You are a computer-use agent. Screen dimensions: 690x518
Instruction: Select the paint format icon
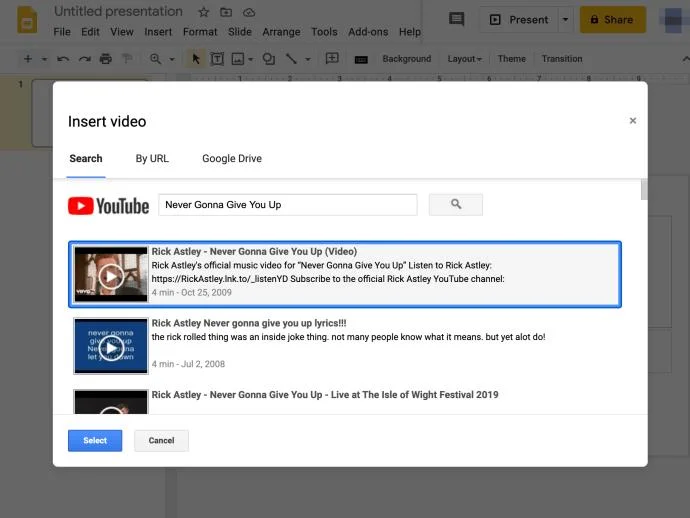127,59
